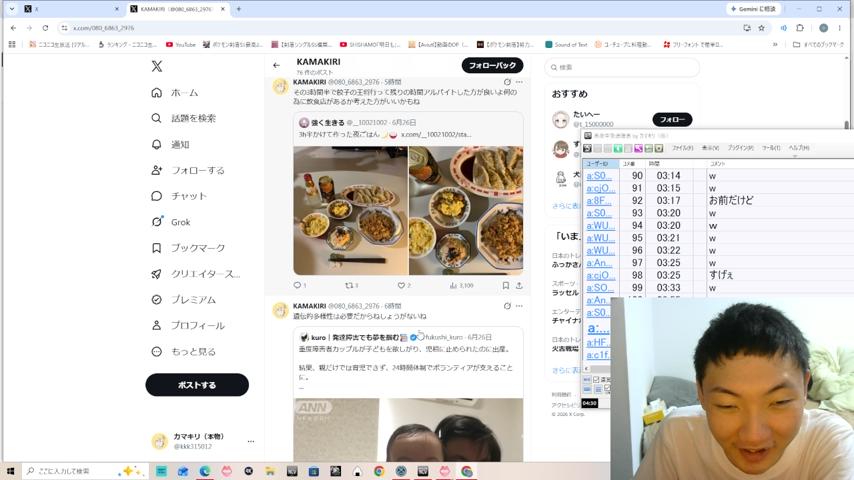Open the tab search chevron in the browser

click(x=11, y=9)
